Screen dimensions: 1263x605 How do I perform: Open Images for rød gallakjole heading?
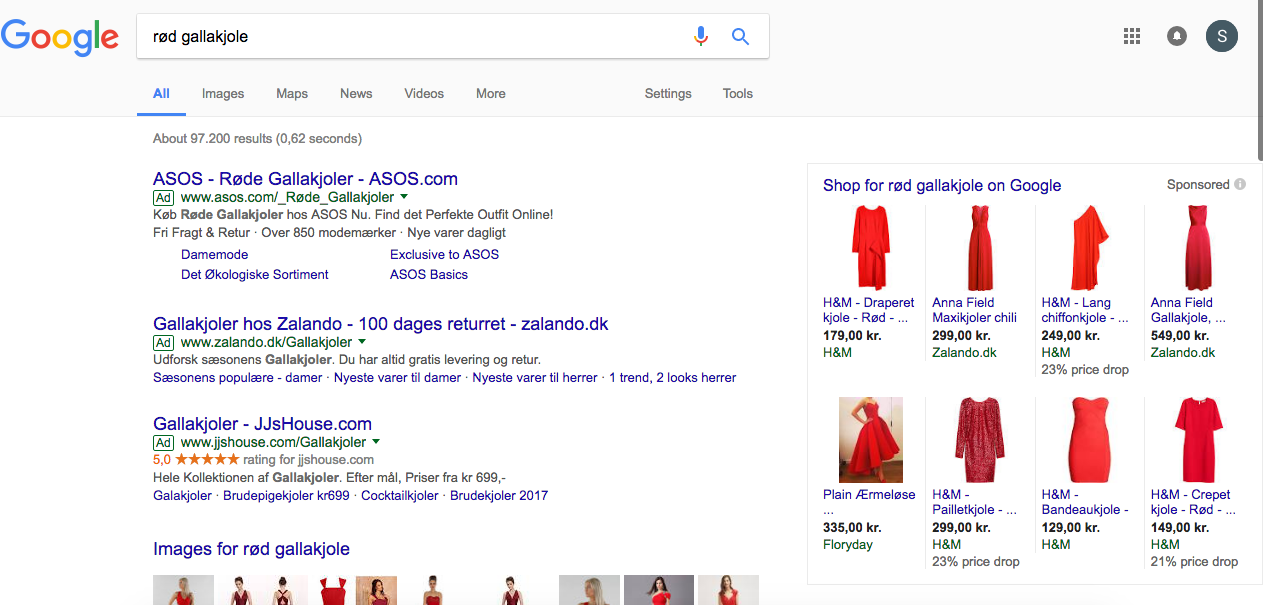click(251, 549)
